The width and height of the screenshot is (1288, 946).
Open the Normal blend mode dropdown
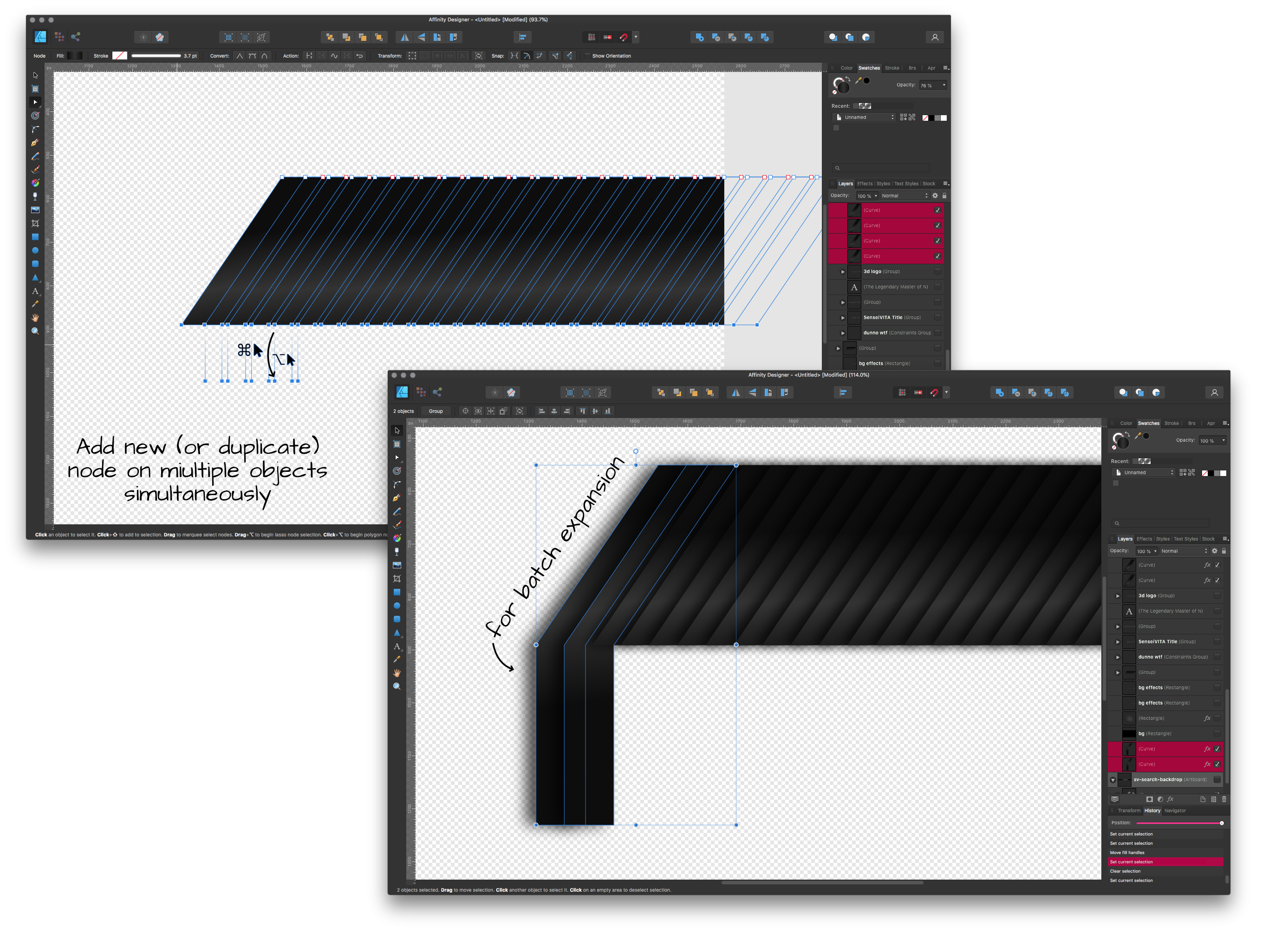904,195
